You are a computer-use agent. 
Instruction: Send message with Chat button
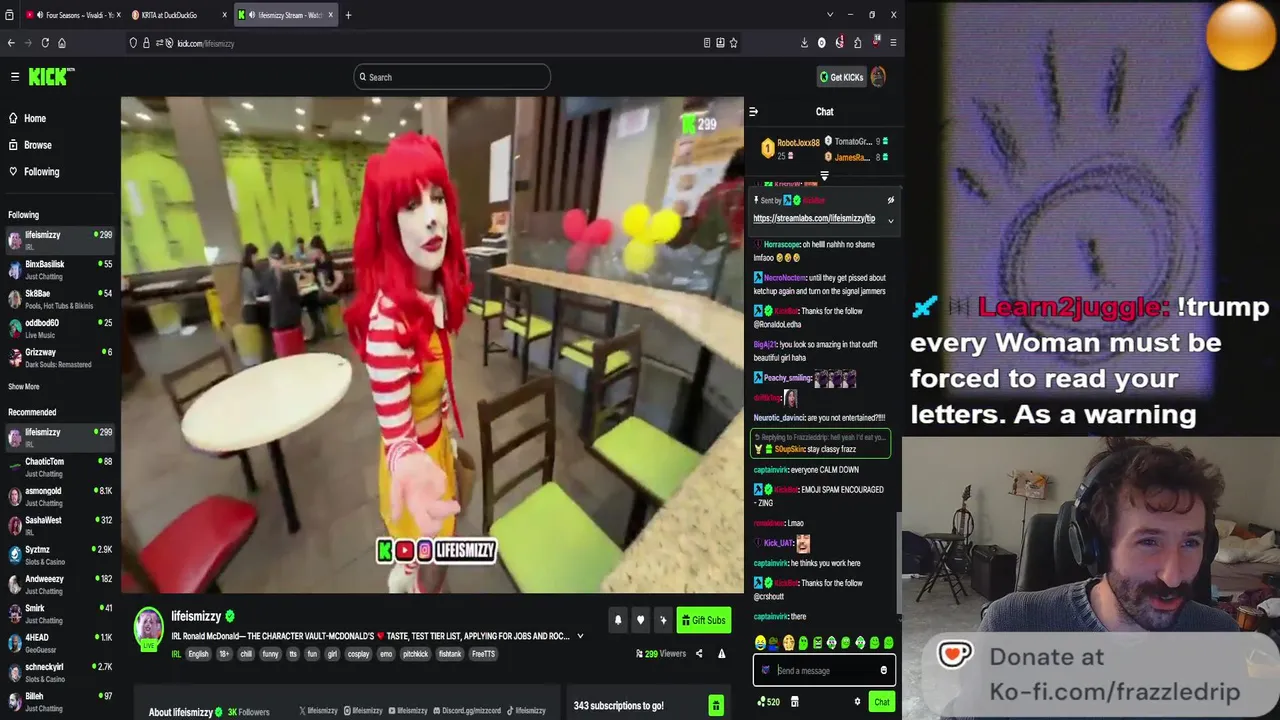[x=881, y=702]
